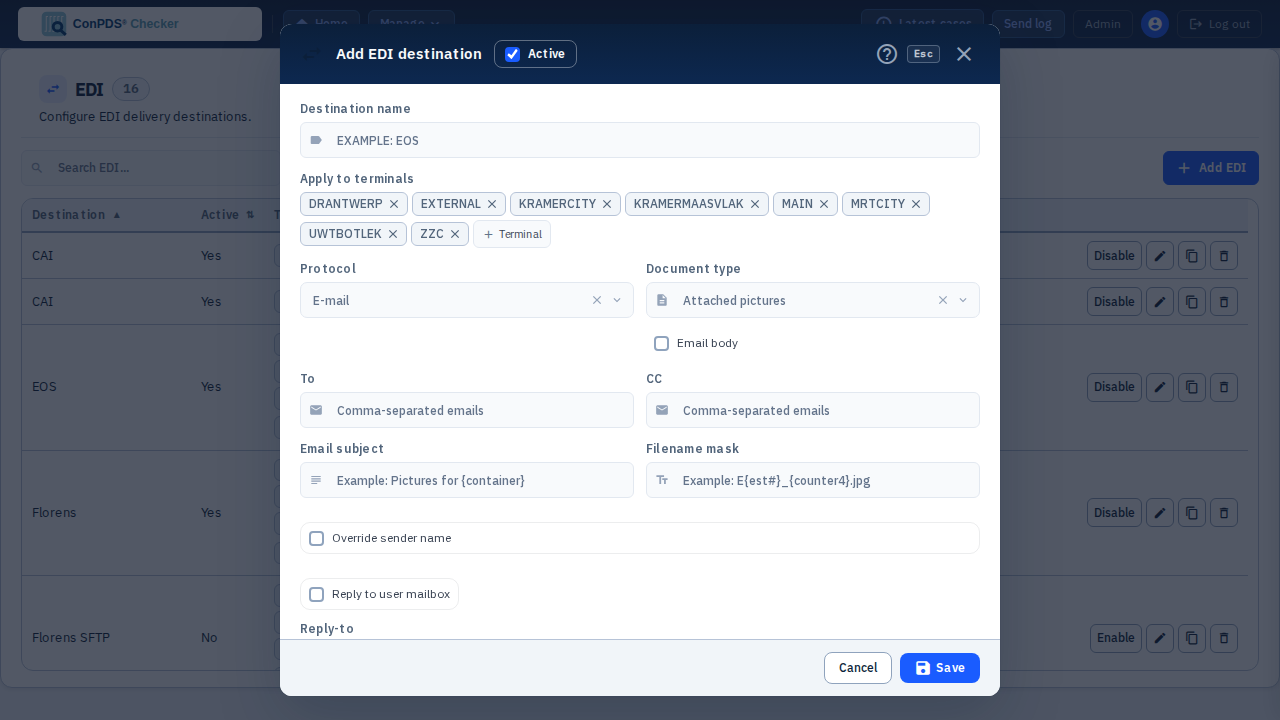Click the Search EDI field in background

click(x=150, y=168)
